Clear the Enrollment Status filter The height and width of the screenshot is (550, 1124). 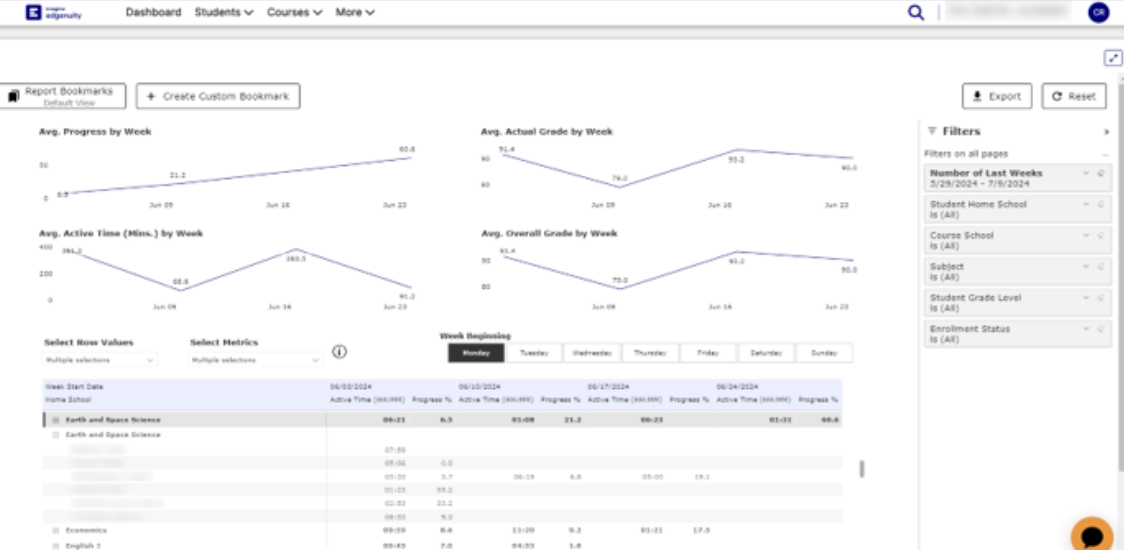click(x=1101, y=329)
